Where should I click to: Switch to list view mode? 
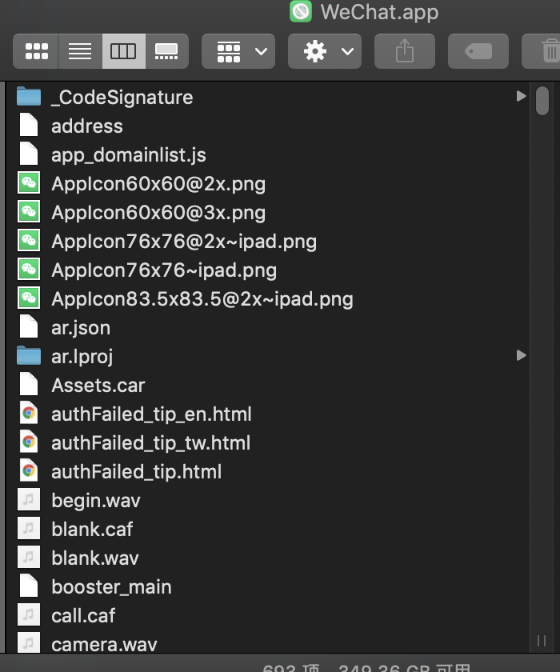pos(80,51)
